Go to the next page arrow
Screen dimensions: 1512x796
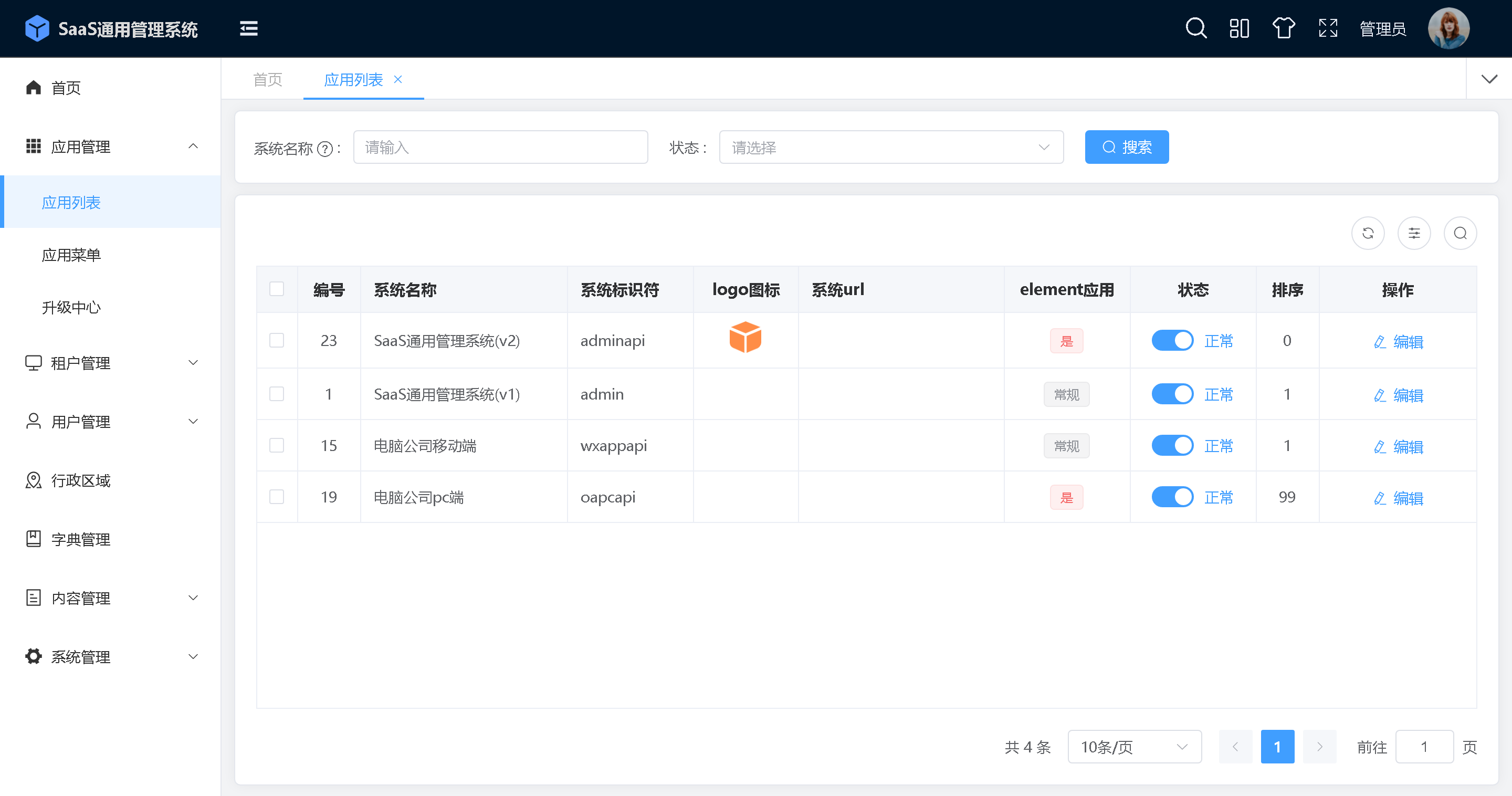pyautogui.click(x=1319, y=747)
